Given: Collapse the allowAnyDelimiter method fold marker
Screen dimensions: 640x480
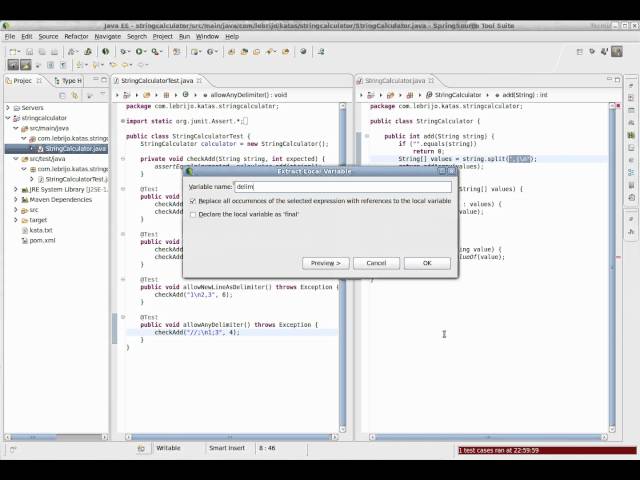Looking at the screenshot, I should click(x=123, y=317).
